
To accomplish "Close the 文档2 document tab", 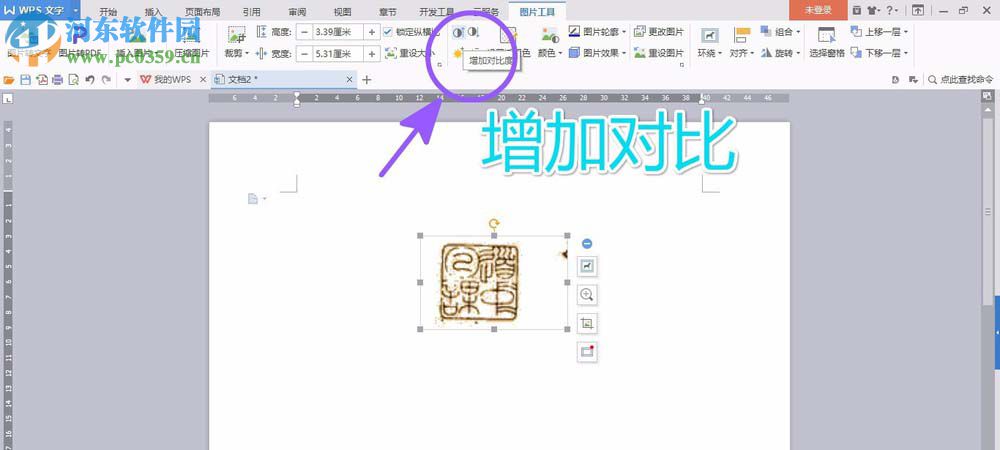I will 349,80.
